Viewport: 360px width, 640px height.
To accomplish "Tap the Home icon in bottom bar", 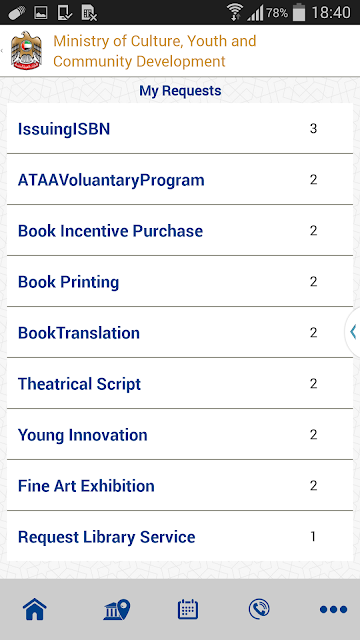I will [x=35, y=609].
